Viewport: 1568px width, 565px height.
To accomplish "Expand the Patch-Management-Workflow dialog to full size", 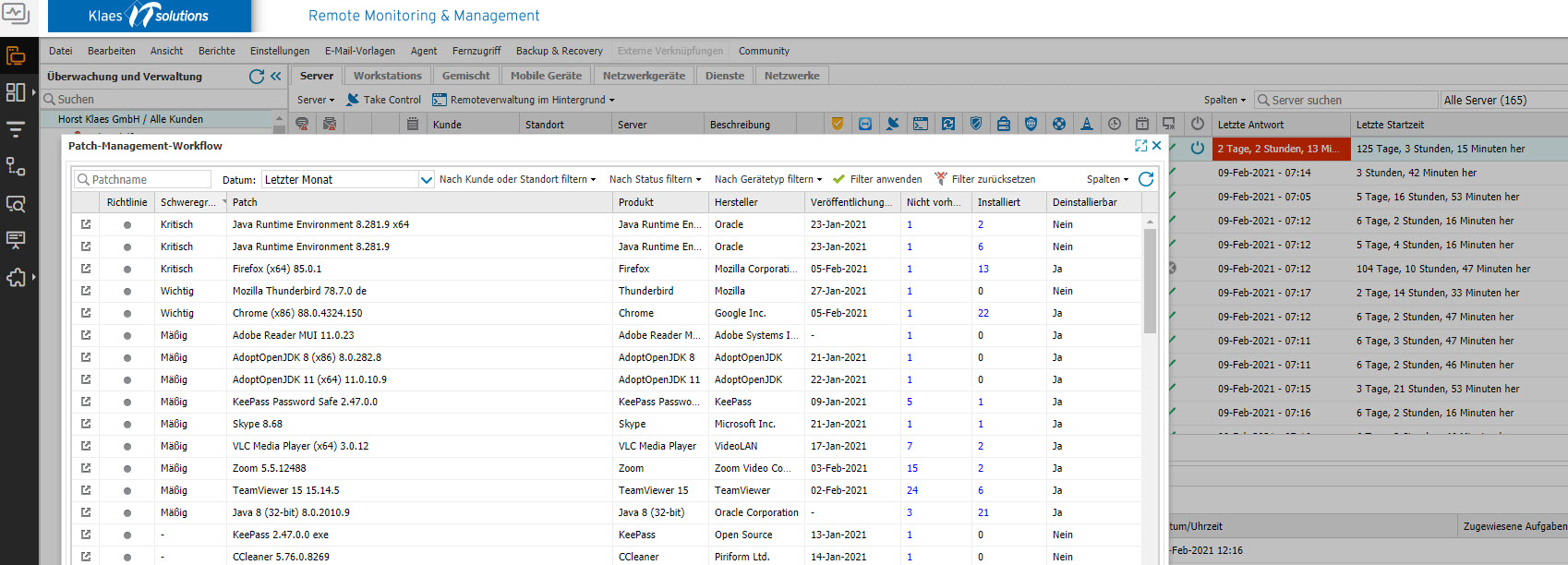I will coord(1140,146).
